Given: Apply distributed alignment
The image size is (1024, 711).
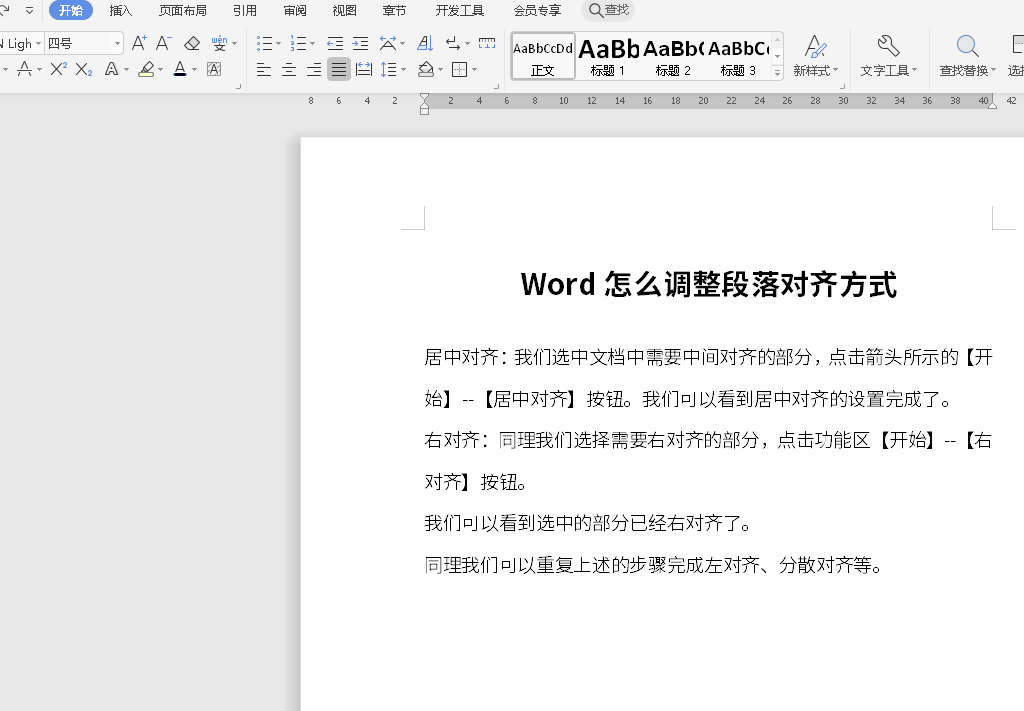Looking at the screenshot, I should point(364,69).
